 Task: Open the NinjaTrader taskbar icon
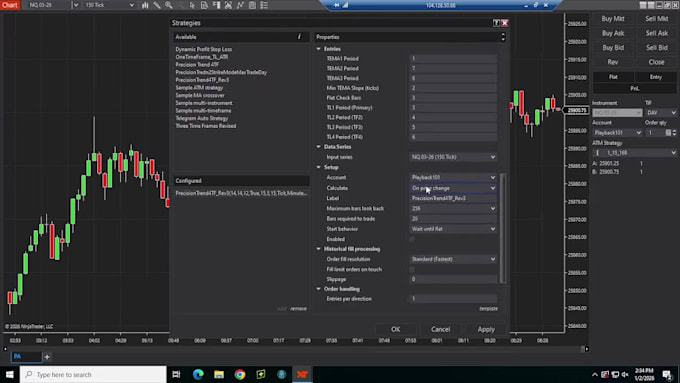coord(302,374)
